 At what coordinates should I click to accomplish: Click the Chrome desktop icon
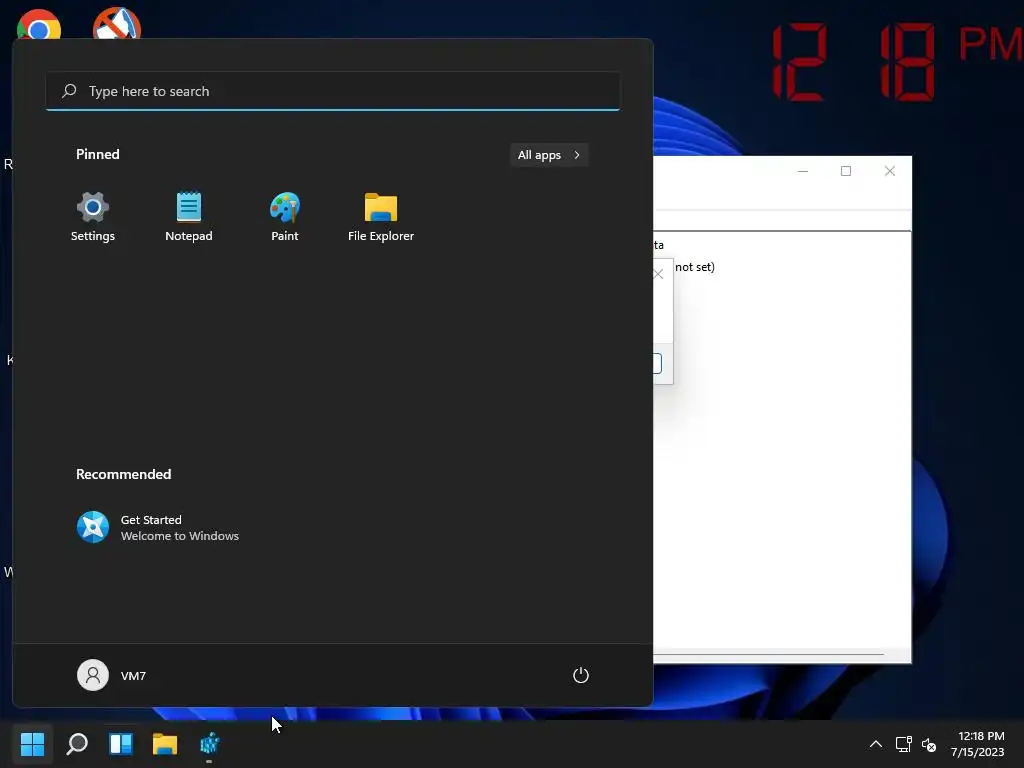[x=39, y=25]
